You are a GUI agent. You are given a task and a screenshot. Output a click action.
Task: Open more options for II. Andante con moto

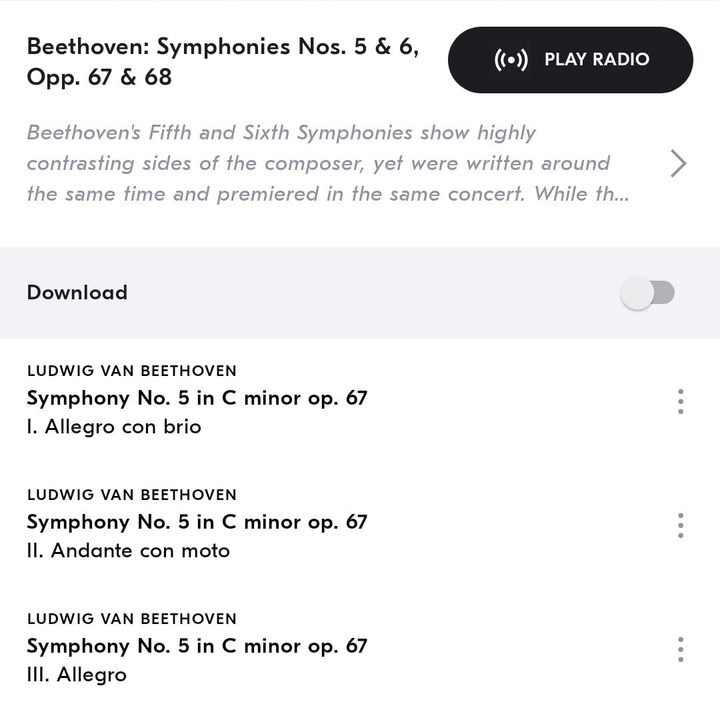click(680, 526)
